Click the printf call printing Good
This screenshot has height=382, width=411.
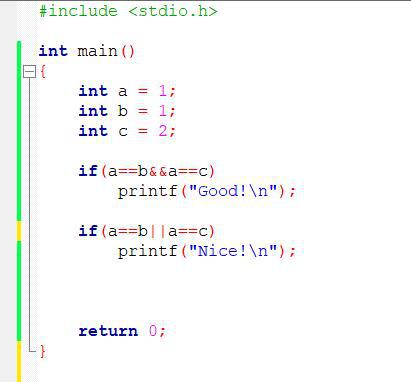pos(207,191)
